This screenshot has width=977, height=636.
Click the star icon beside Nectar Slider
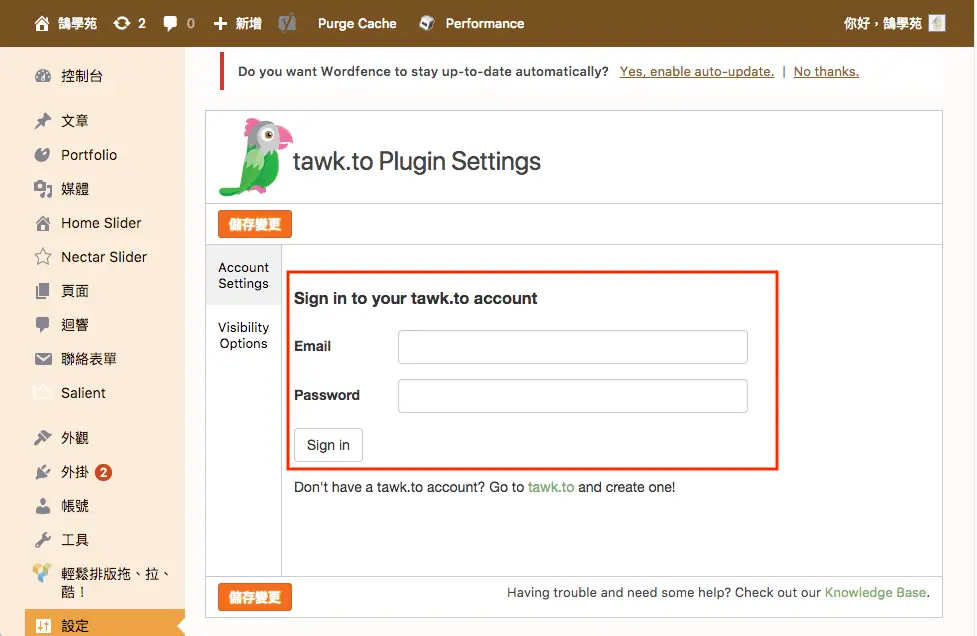(43, 257)
